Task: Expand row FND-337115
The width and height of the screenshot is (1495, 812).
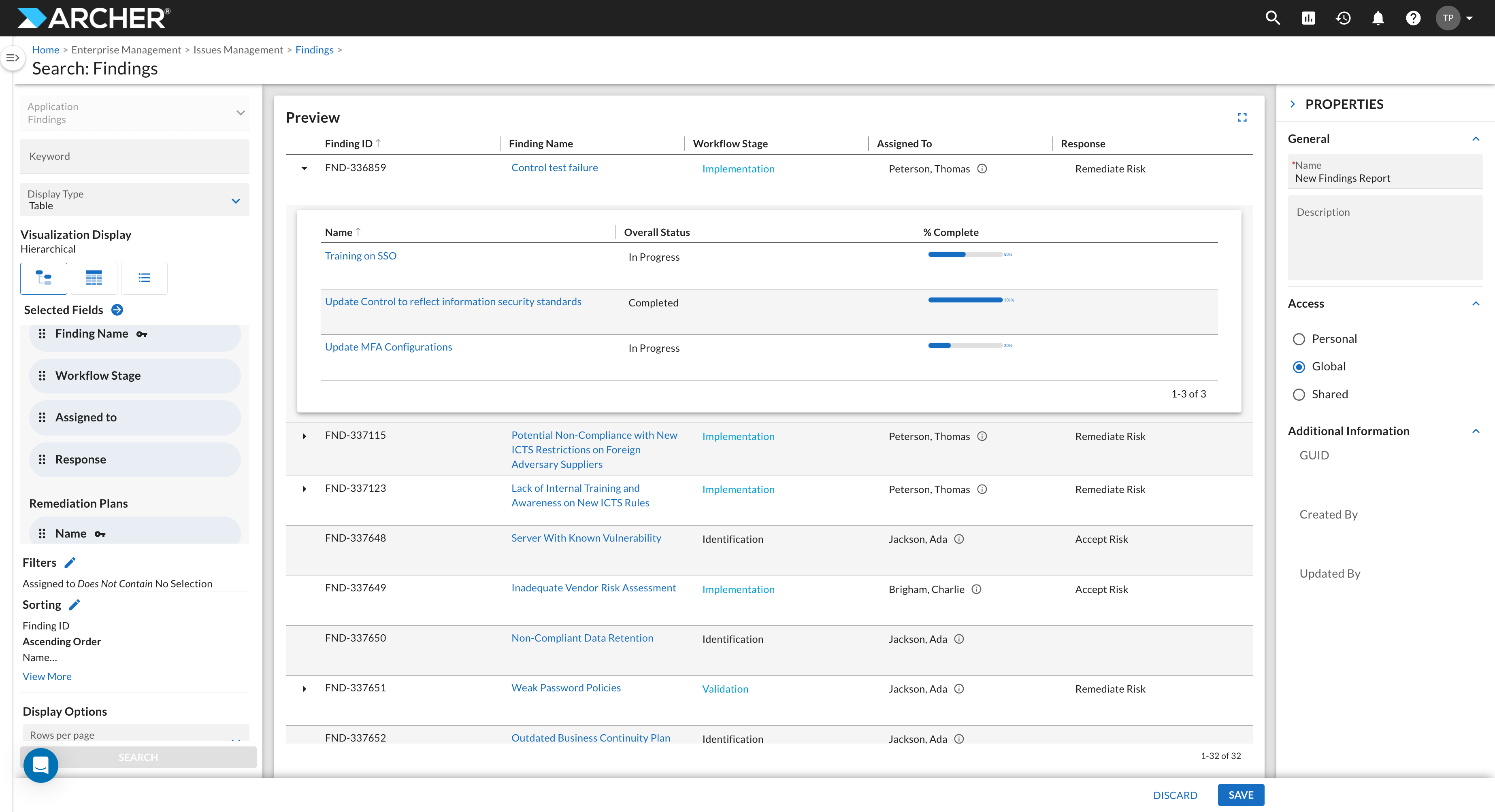Action: 304,436
